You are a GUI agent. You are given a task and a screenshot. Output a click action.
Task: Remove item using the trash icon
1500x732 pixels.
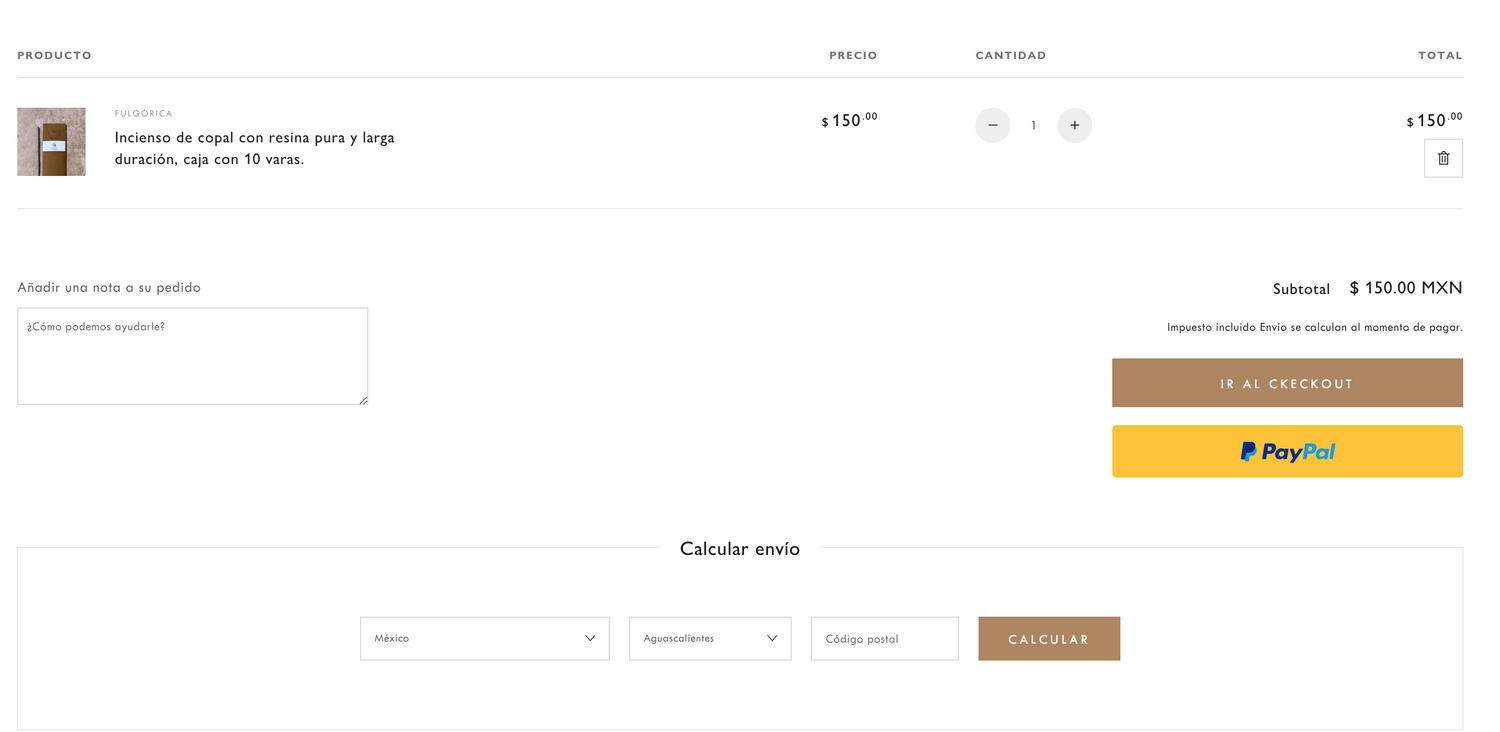(1443, 158)
